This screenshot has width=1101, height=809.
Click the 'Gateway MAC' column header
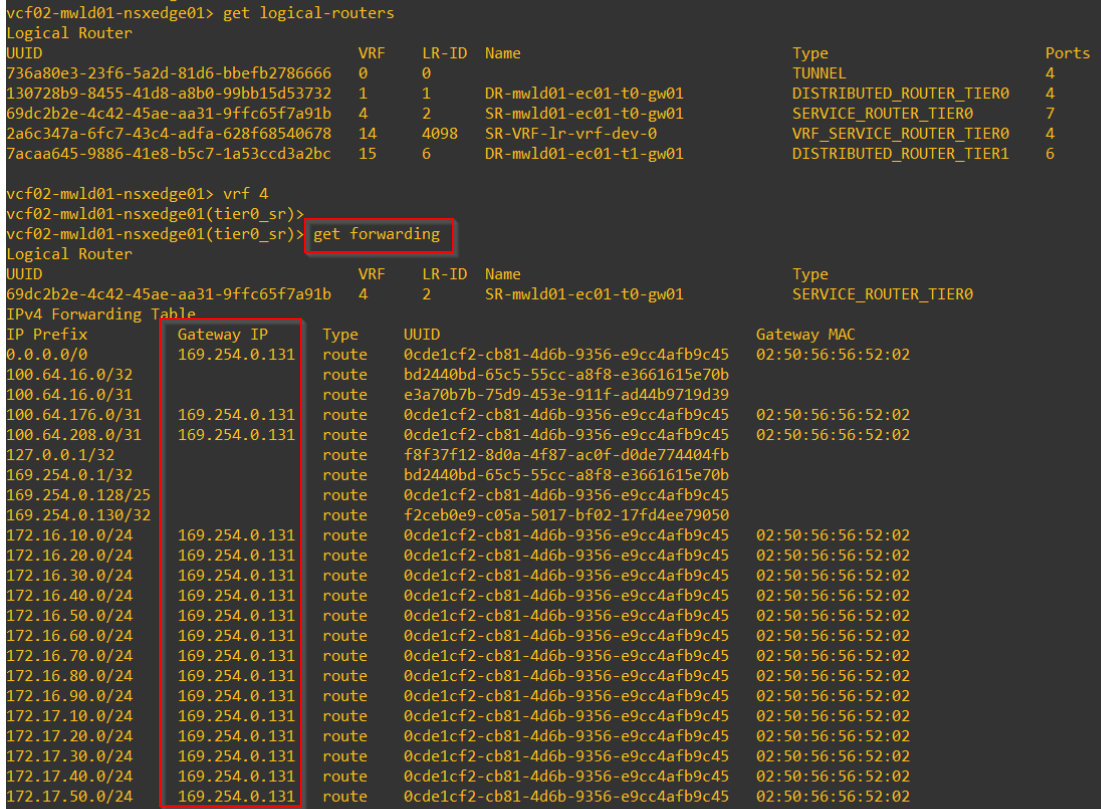tap(805, 334)
